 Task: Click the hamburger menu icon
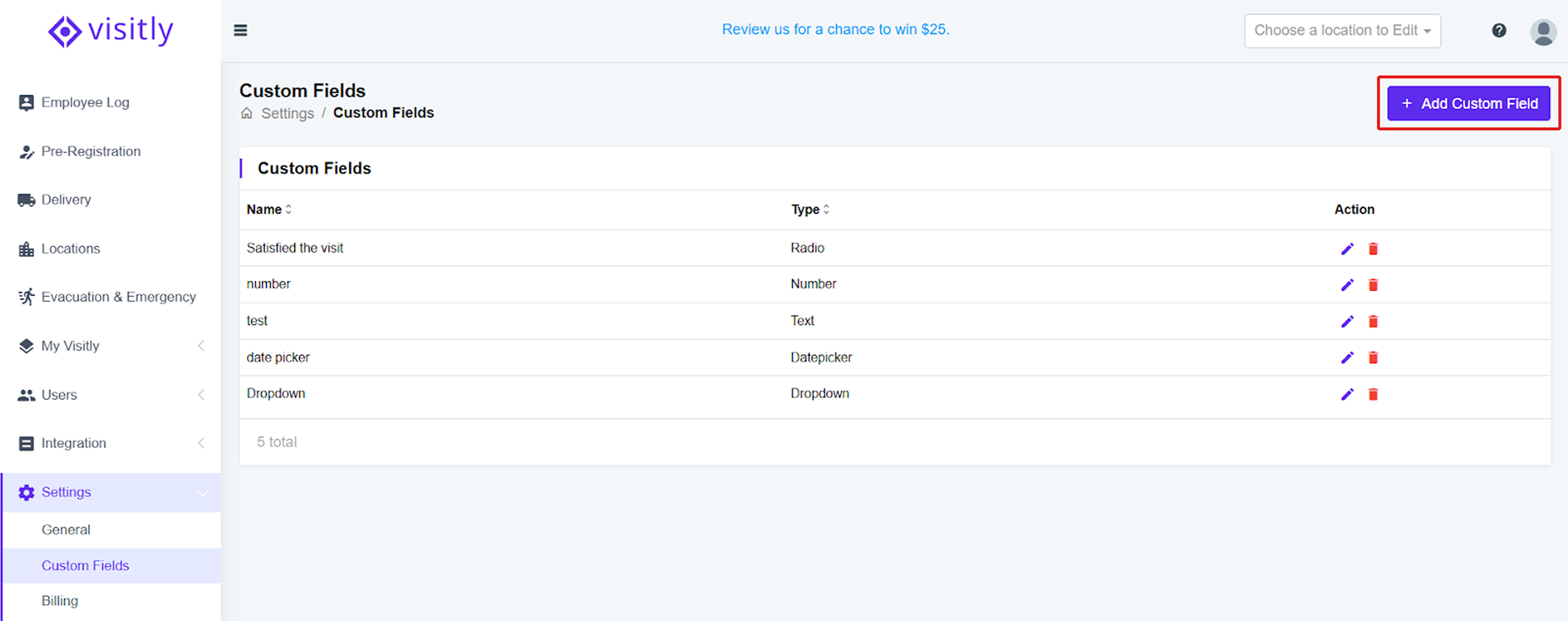[x=241, y=30]
